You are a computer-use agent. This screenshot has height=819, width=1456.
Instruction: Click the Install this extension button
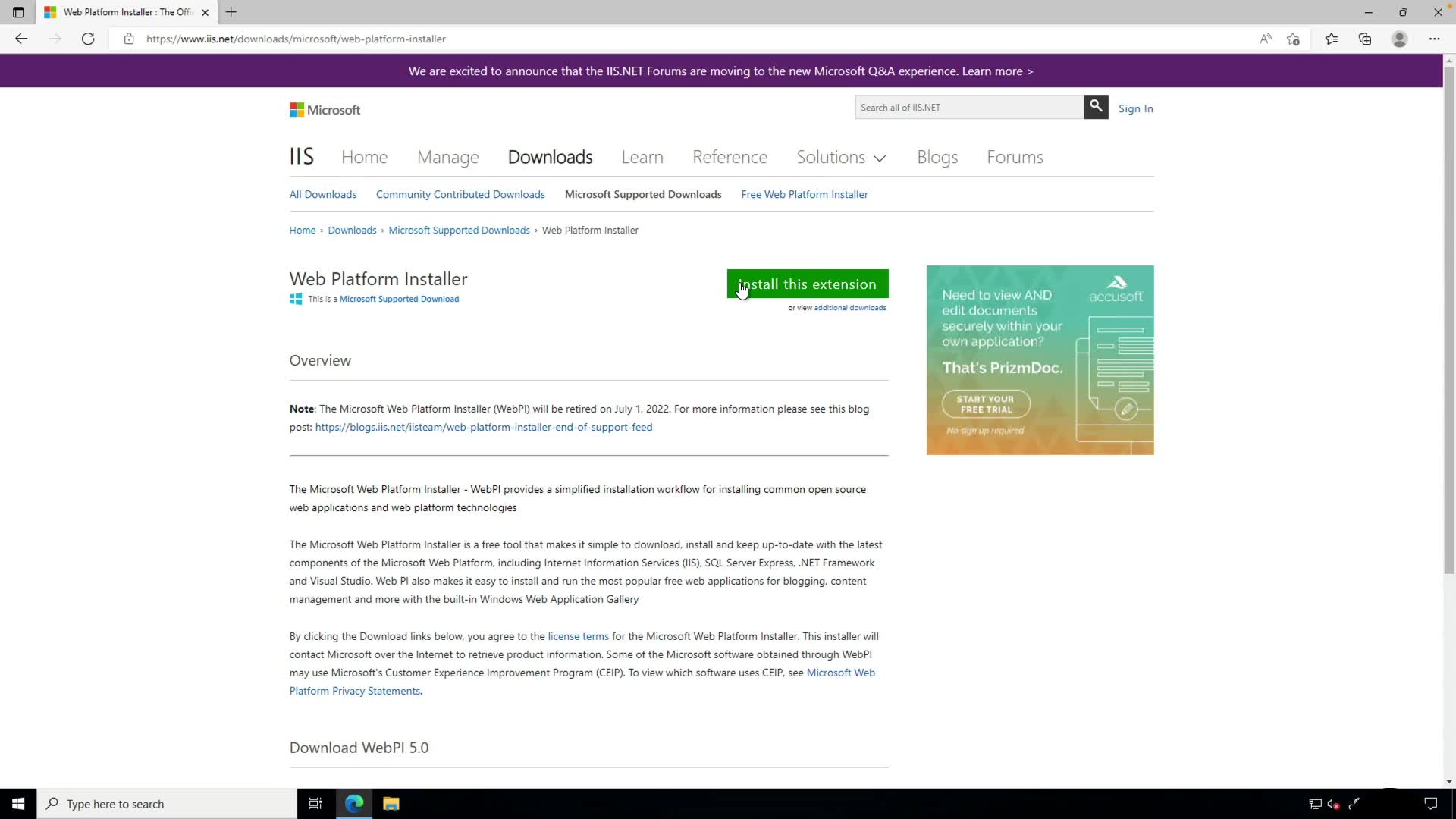(x=808, y=284)
